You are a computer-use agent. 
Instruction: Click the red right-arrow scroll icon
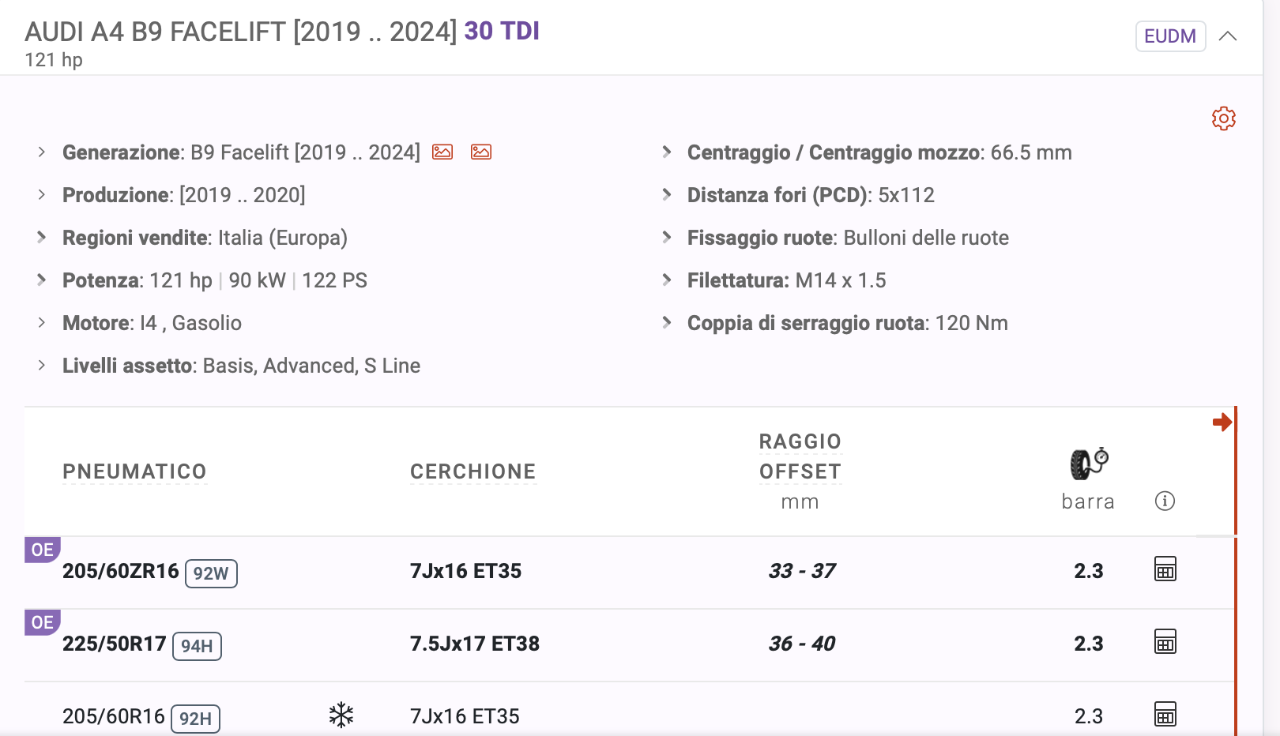[1221, 422]
